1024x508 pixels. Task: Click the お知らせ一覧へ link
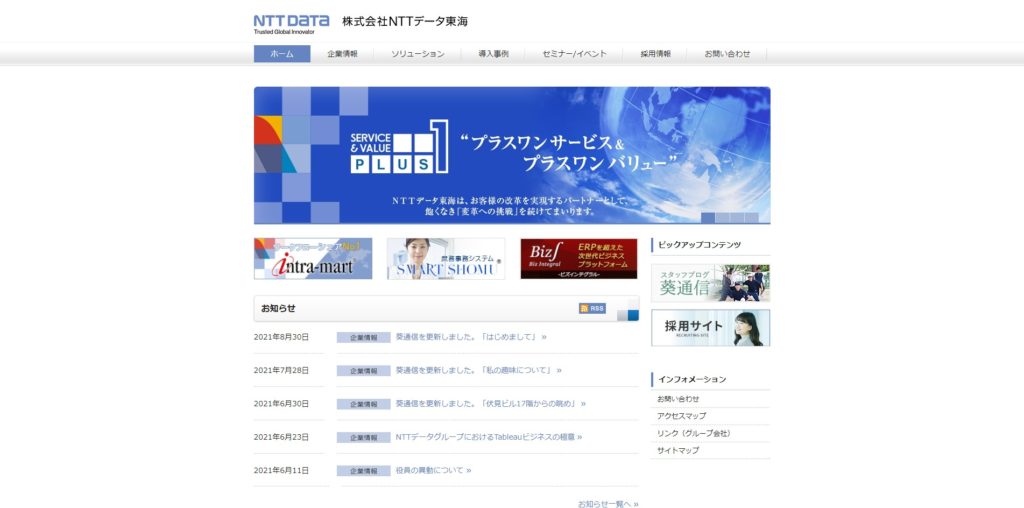[x=608, y=504]
